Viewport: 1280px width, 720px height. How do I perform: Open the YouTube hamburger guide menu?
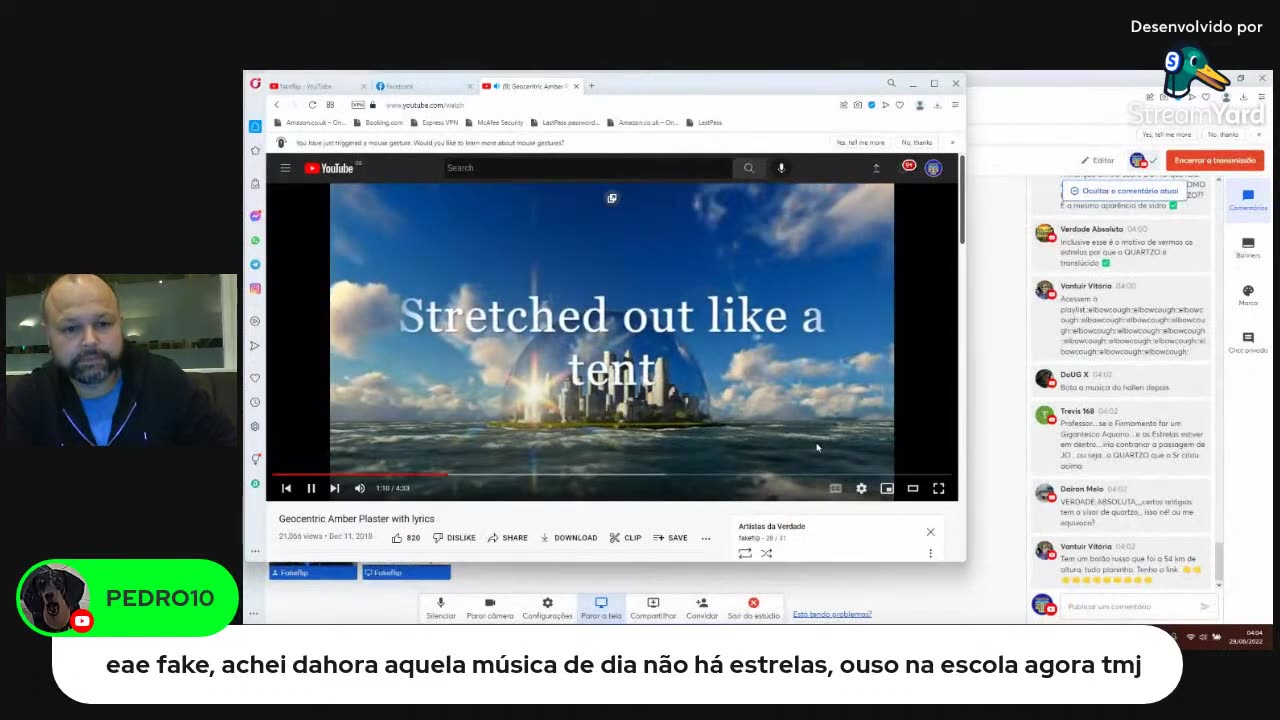[x=285, y=168]
